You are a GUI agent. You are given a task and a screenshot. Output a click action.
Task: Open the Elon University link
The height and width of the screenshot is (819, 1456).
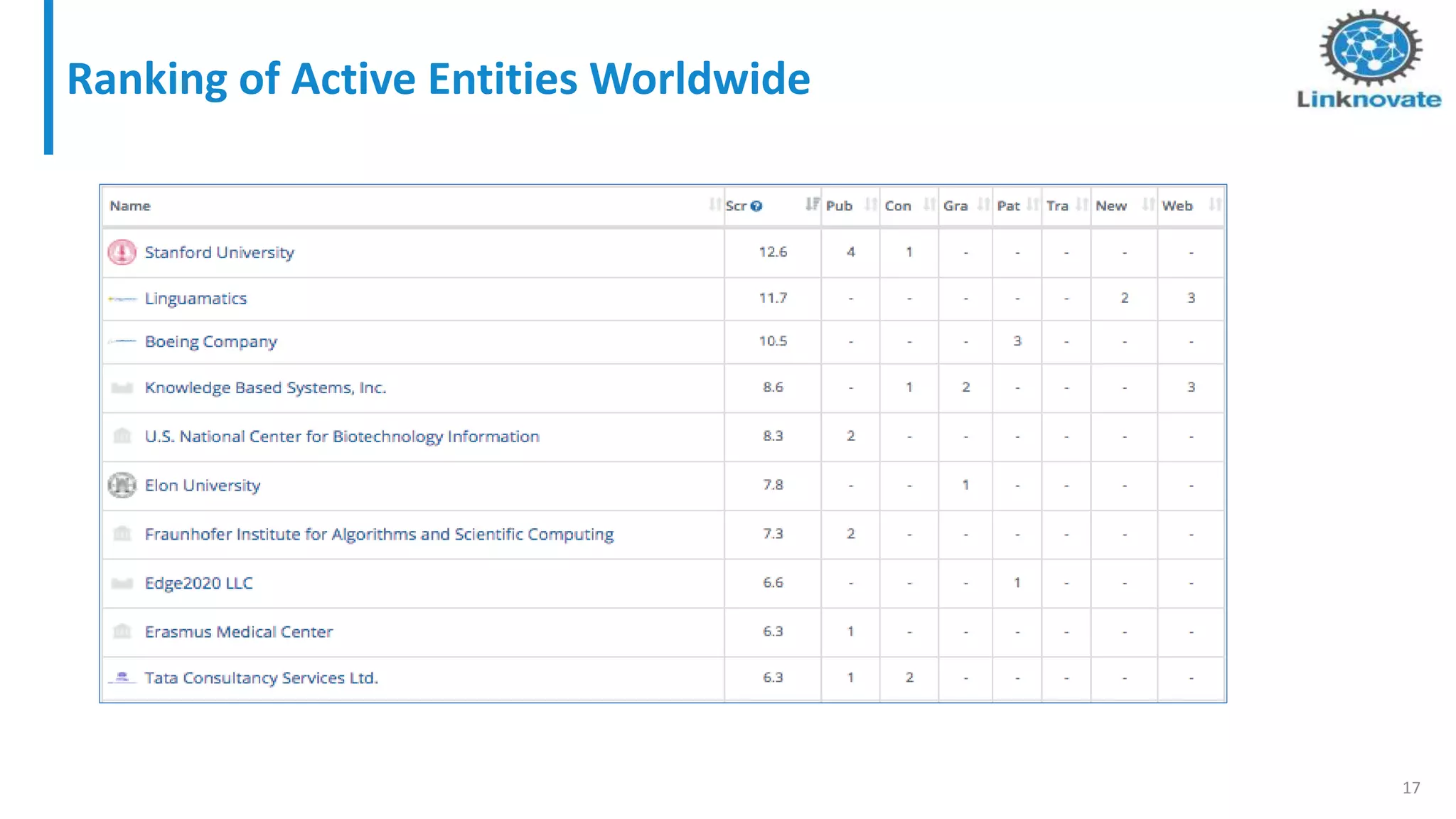tap(203, 486)
